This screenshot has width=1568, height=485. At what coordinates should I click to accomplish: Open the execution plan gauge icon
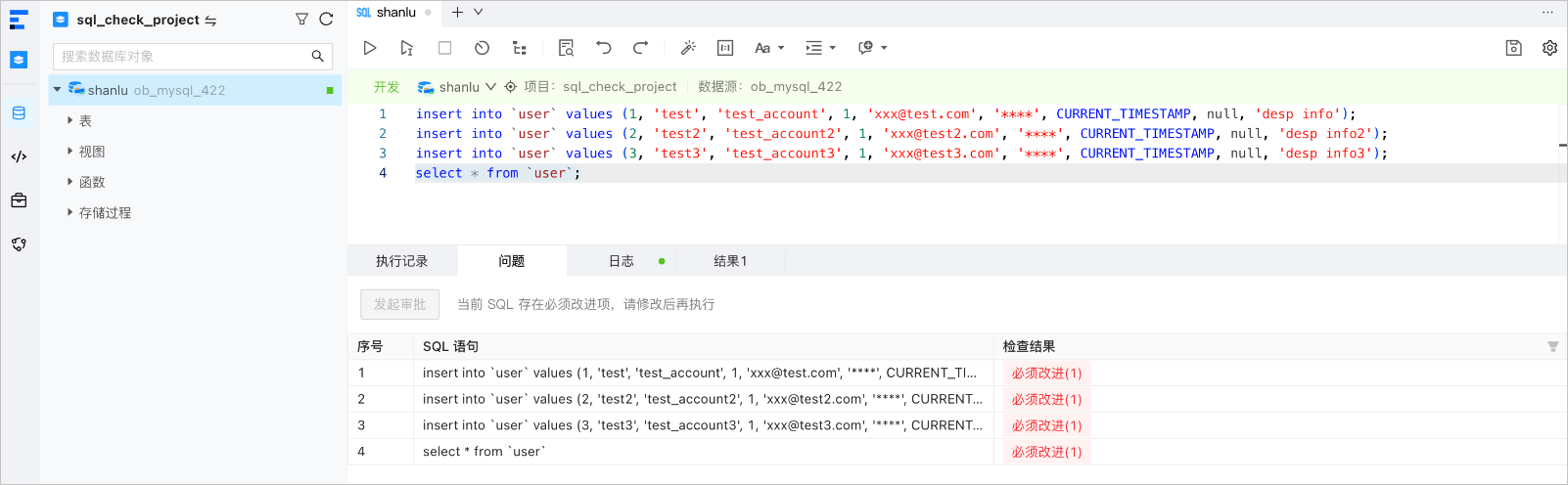482,48
